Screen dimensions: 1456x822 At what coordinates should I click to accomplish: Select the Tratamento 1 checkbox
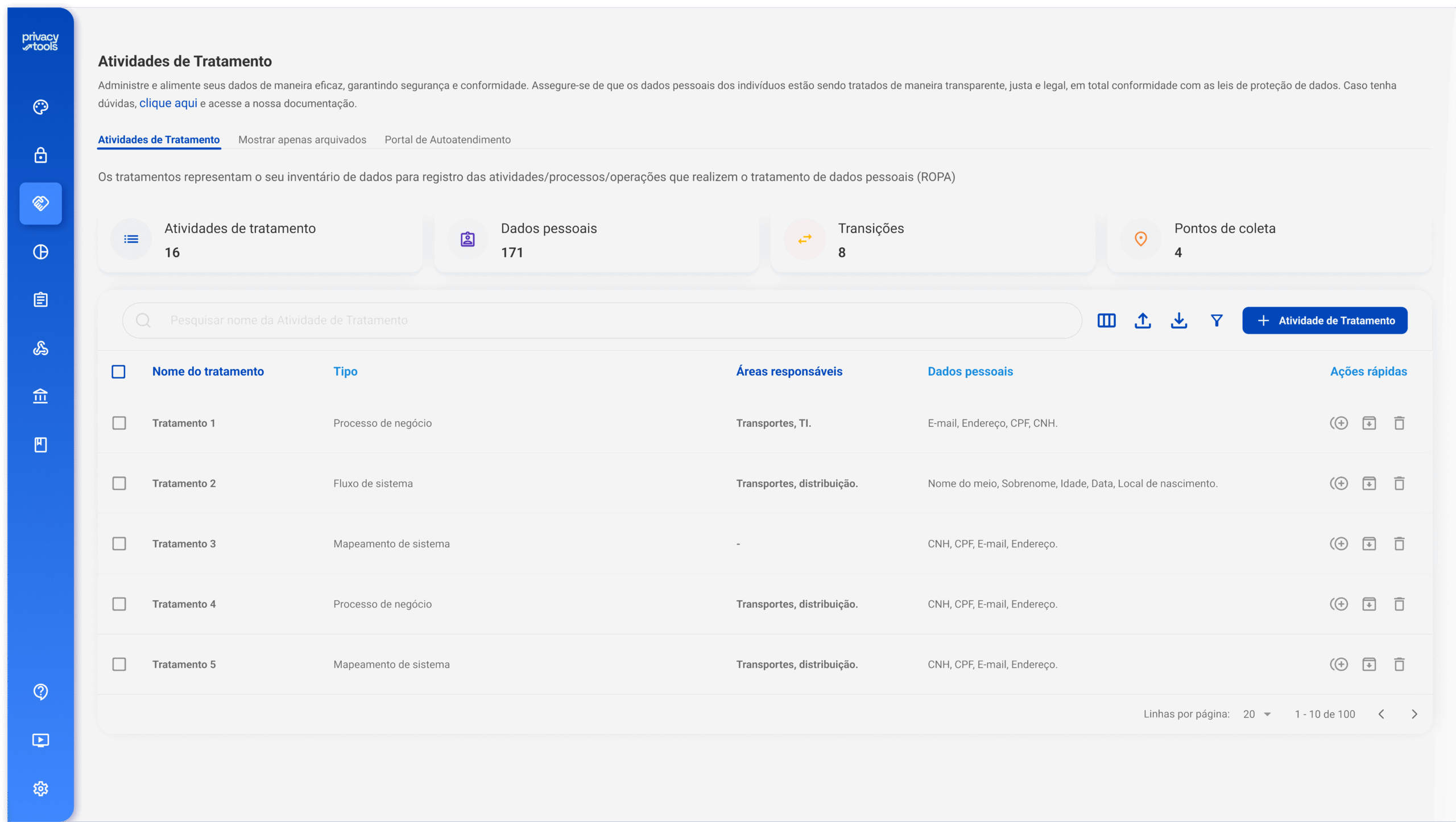click(x=119, y=423)
